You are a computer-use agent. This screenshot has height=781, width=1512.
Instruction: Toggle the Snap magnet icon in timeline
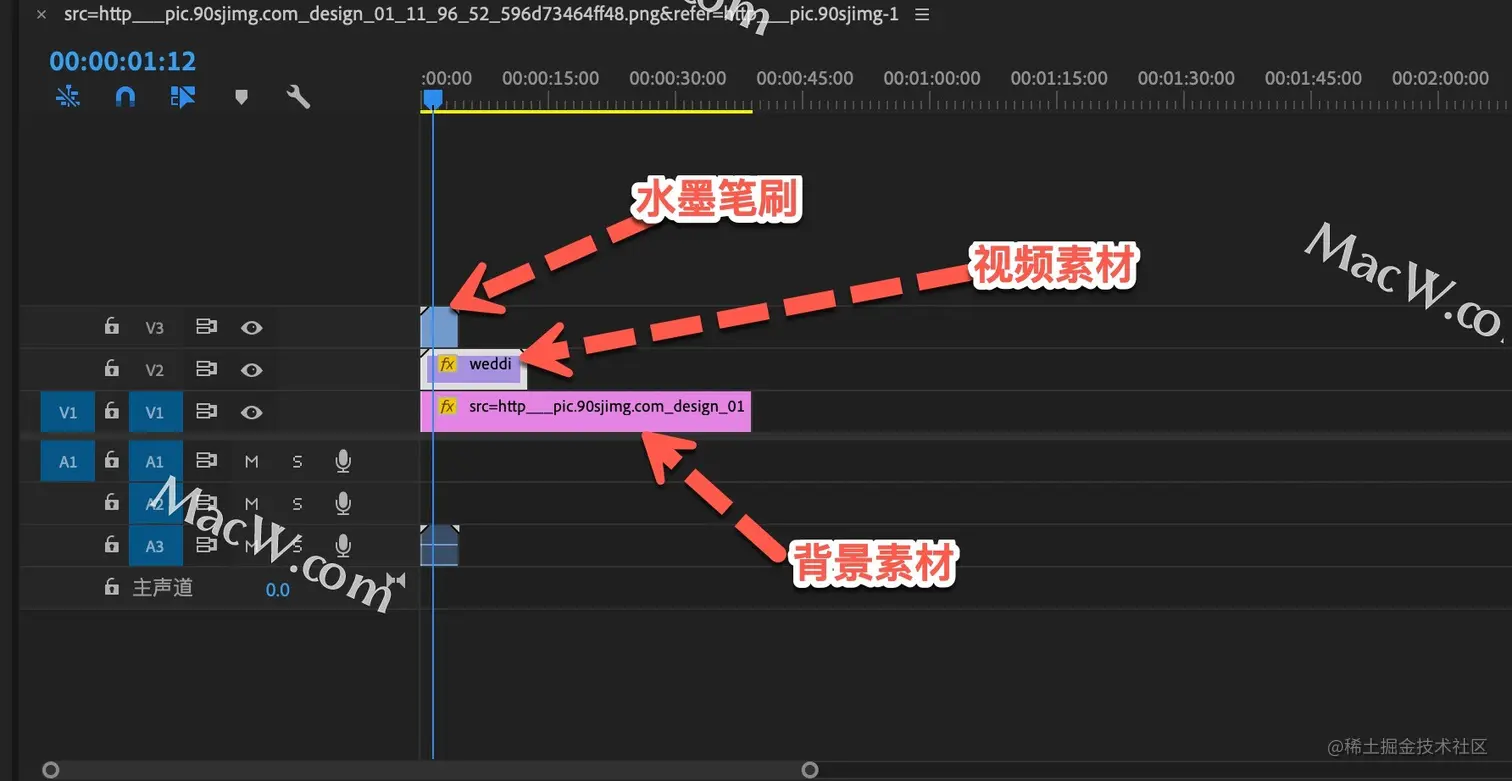click(125, 96)
